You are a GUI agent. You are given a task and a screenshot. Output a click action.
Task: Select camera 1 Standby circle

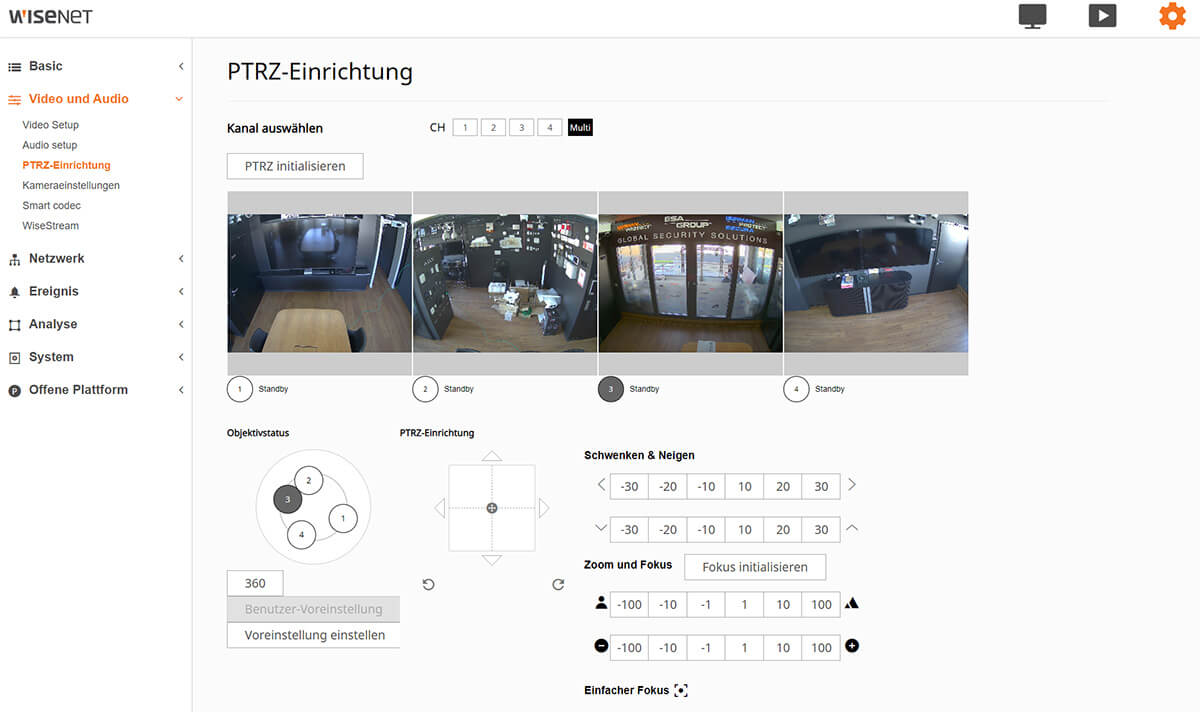click(x=240, y=389)
